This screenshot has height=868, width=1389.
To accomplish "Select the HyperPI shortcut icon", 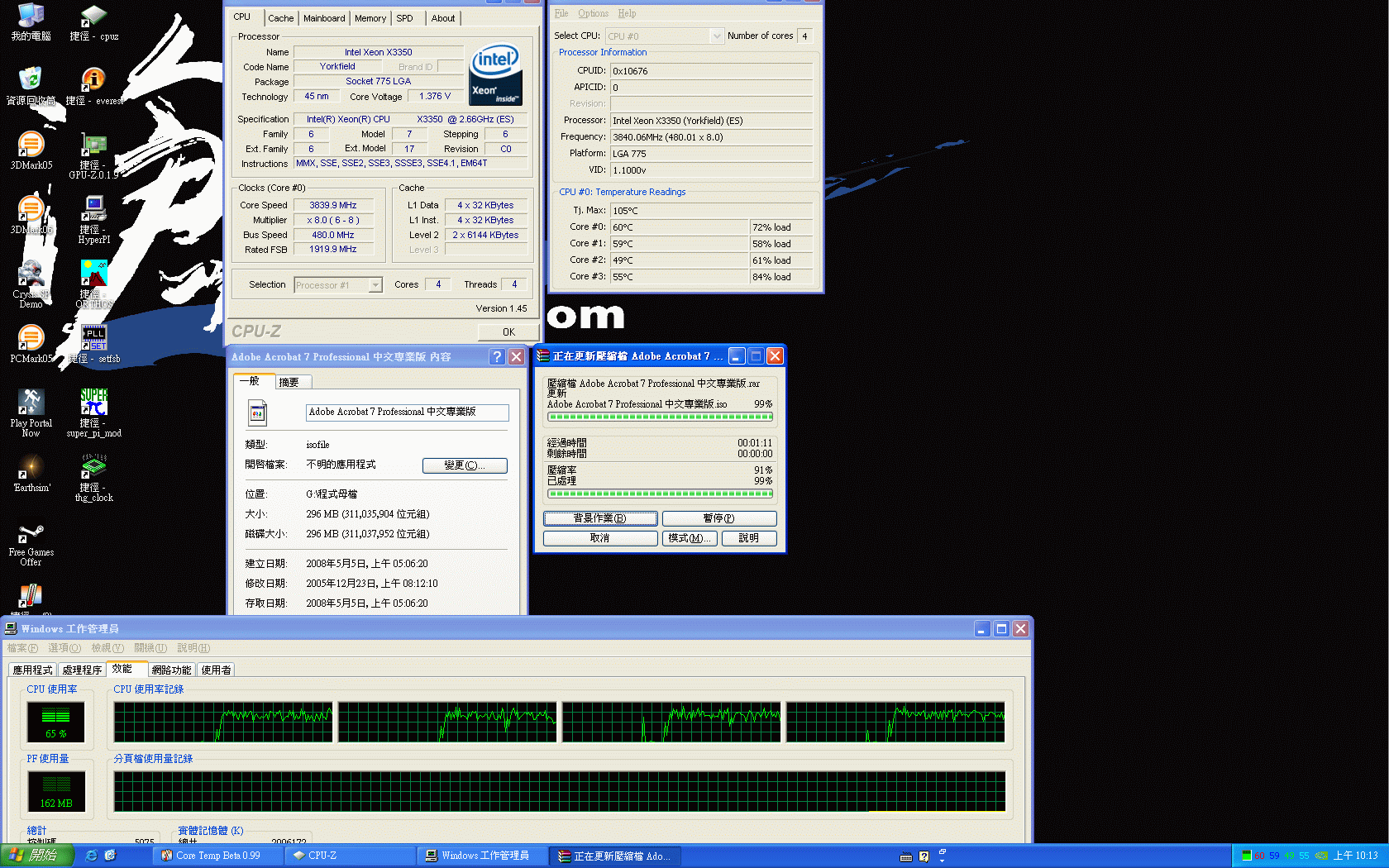I will [x=93, y=220].
